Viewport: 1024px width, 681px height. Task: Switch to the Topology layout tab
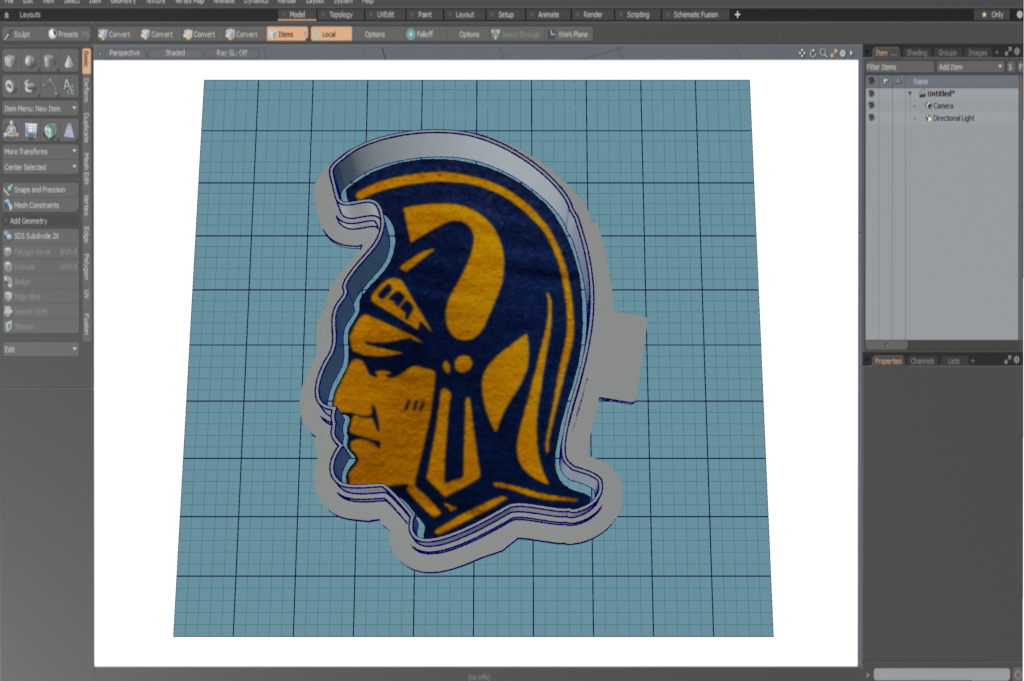point(340,15)
